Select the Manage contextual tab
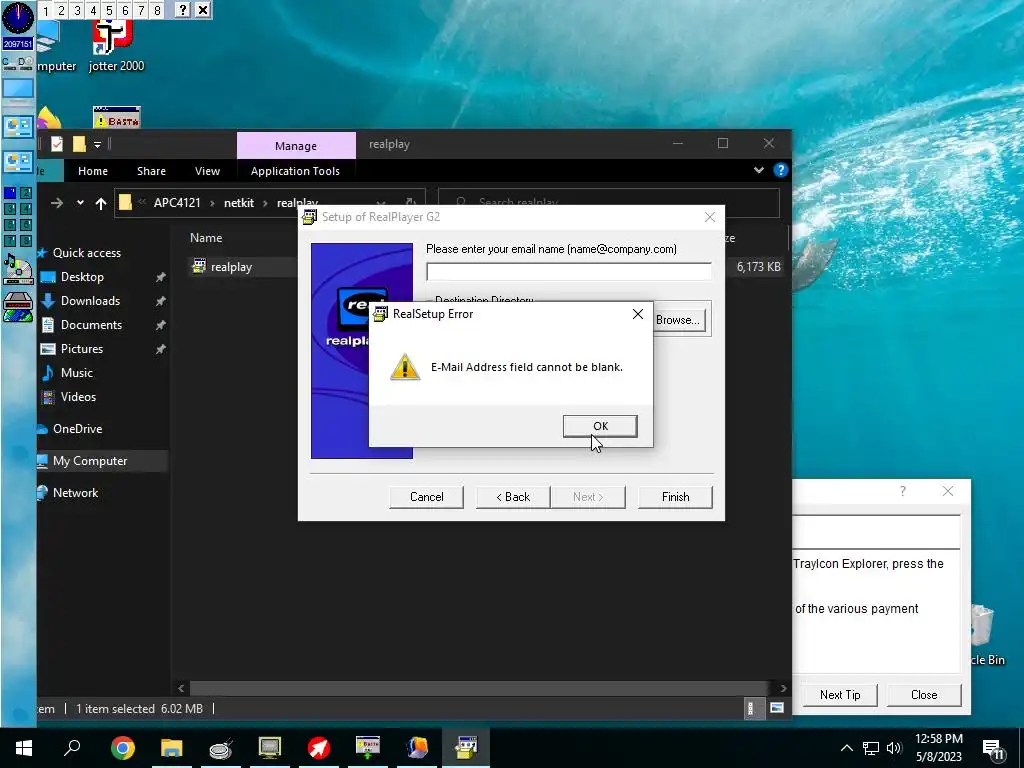The width and height of the screenshot is (1024, 768). [296, 146]
